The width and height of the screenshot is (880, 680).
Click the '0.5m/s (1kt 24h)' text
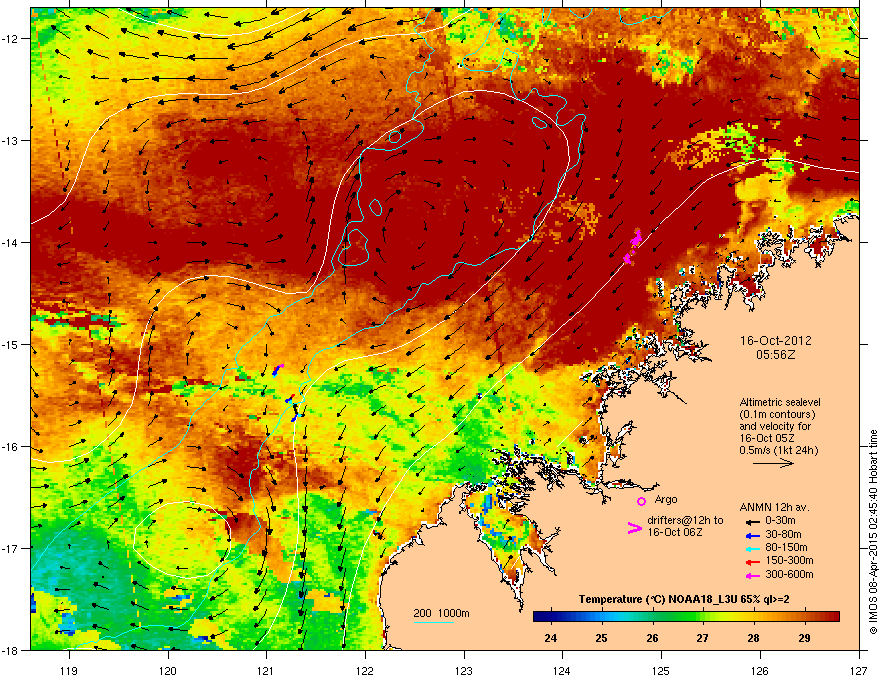(x=779, y=450)
